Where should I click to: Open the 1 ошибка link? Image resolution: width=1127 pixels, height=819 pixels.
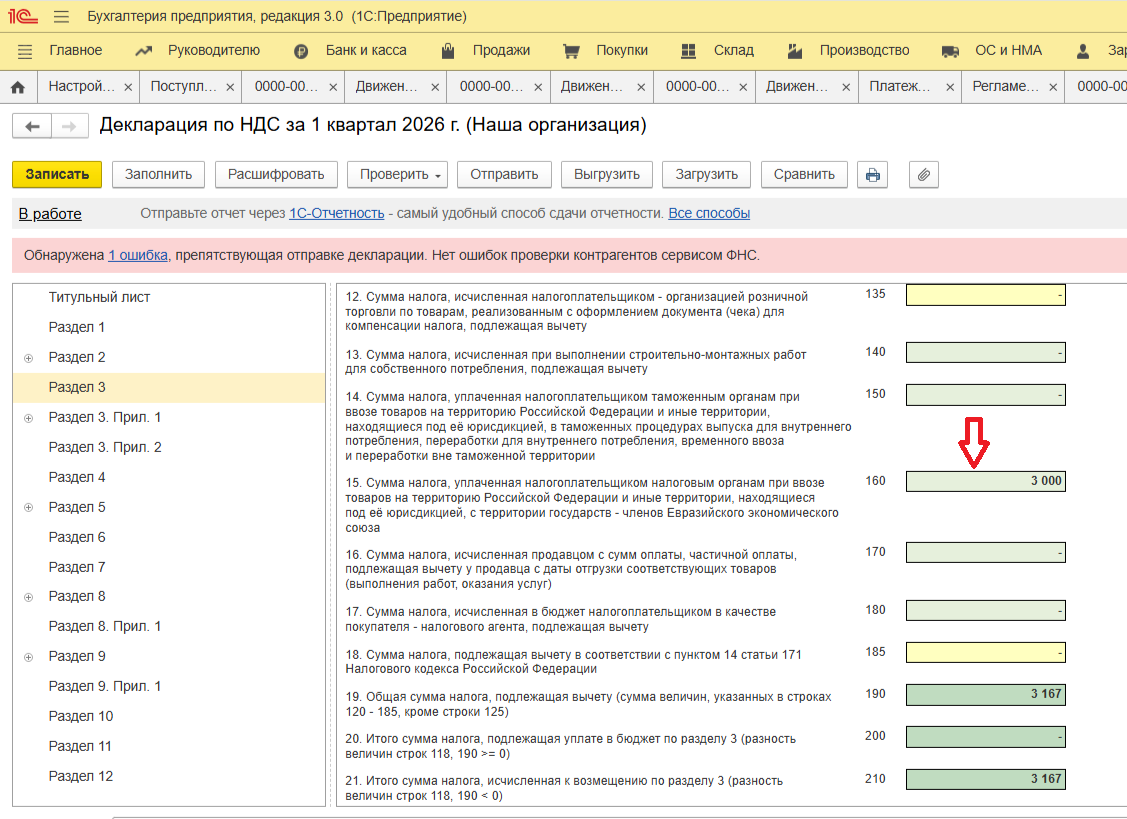(x=138, y=255)
